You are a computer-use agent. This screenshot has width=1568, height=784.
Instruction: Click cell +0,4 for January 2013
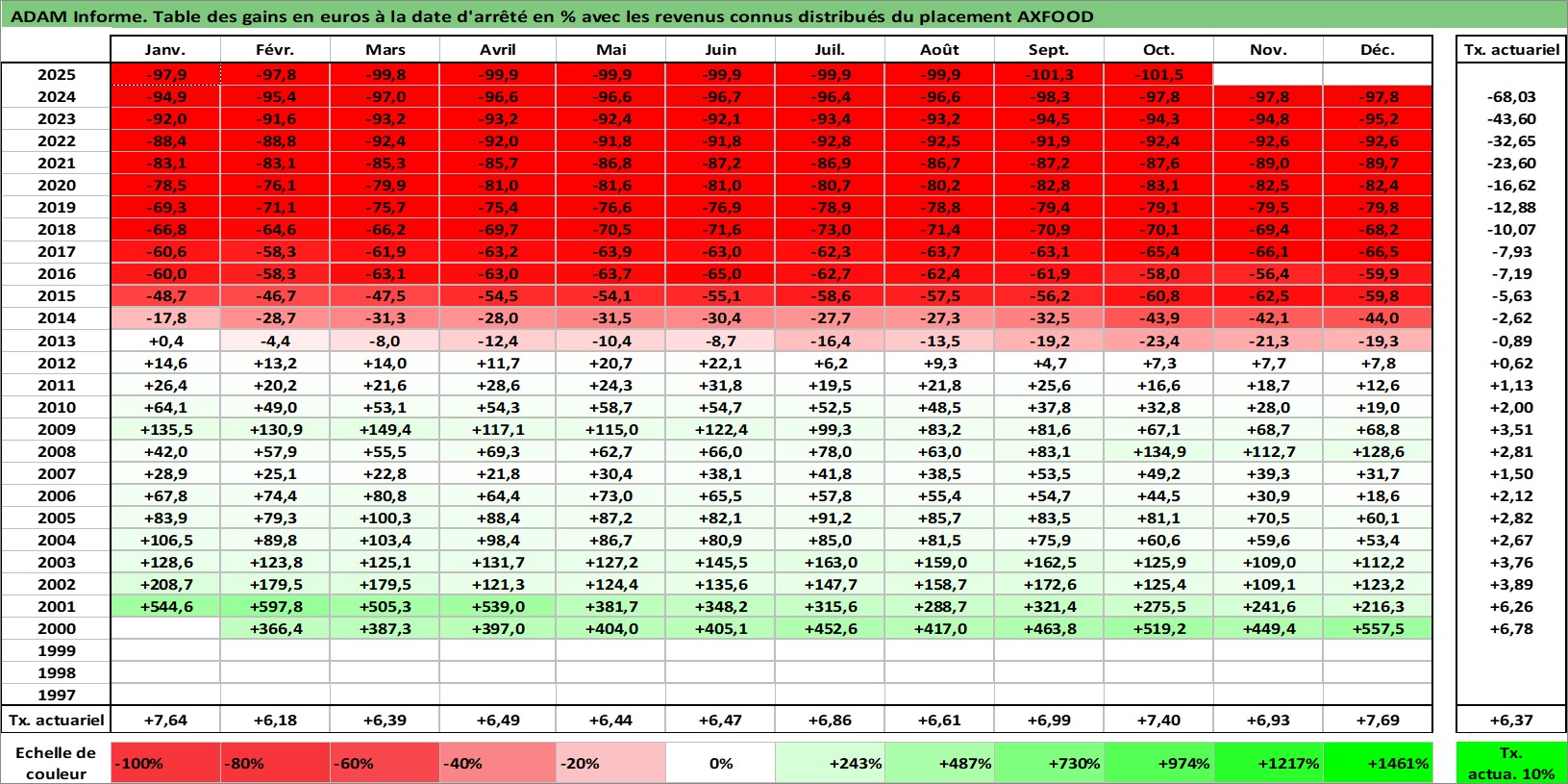click(x=165, y=341)
